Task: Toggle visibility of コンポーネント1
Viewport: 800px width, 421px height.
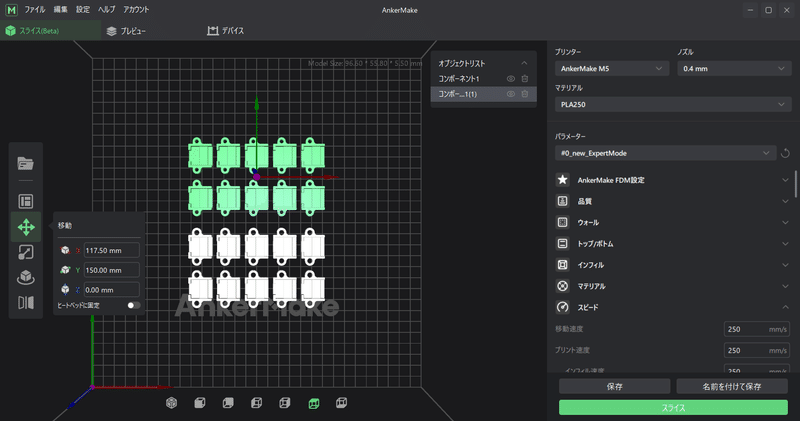Action: 511,79
